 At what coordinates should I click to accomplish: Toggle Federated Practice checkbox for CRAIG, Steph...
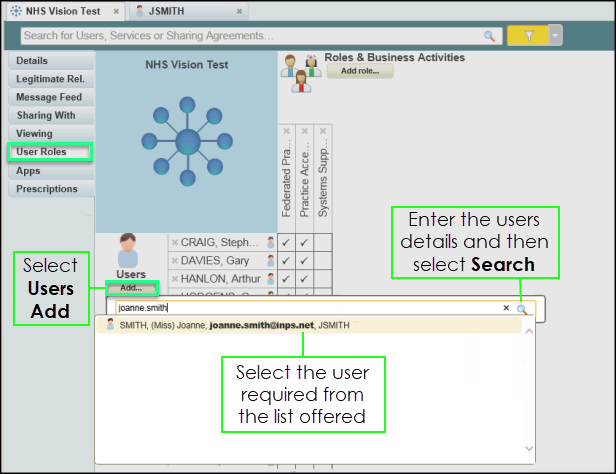(x=286, y=242)
